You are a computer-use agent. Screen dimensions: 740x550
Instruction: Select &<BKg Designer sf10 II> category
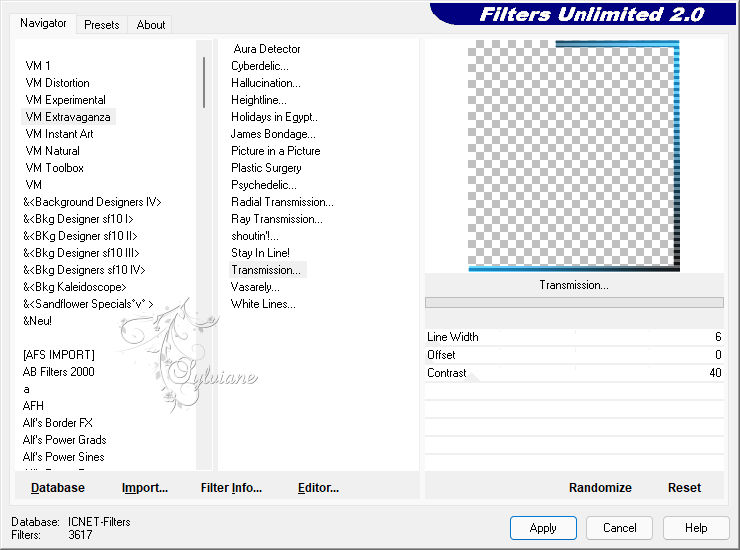tap(80, 236)
